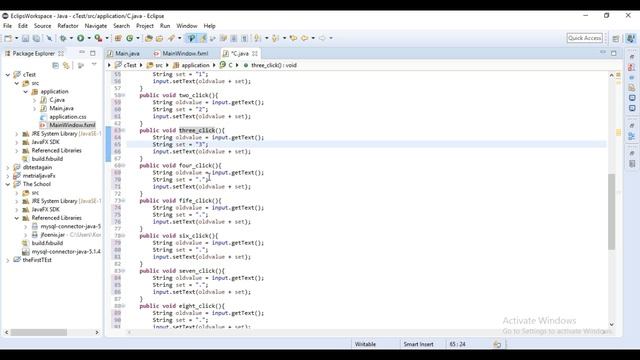Click the Debug bug icon

pyautogui.click(x=63, y=38)
